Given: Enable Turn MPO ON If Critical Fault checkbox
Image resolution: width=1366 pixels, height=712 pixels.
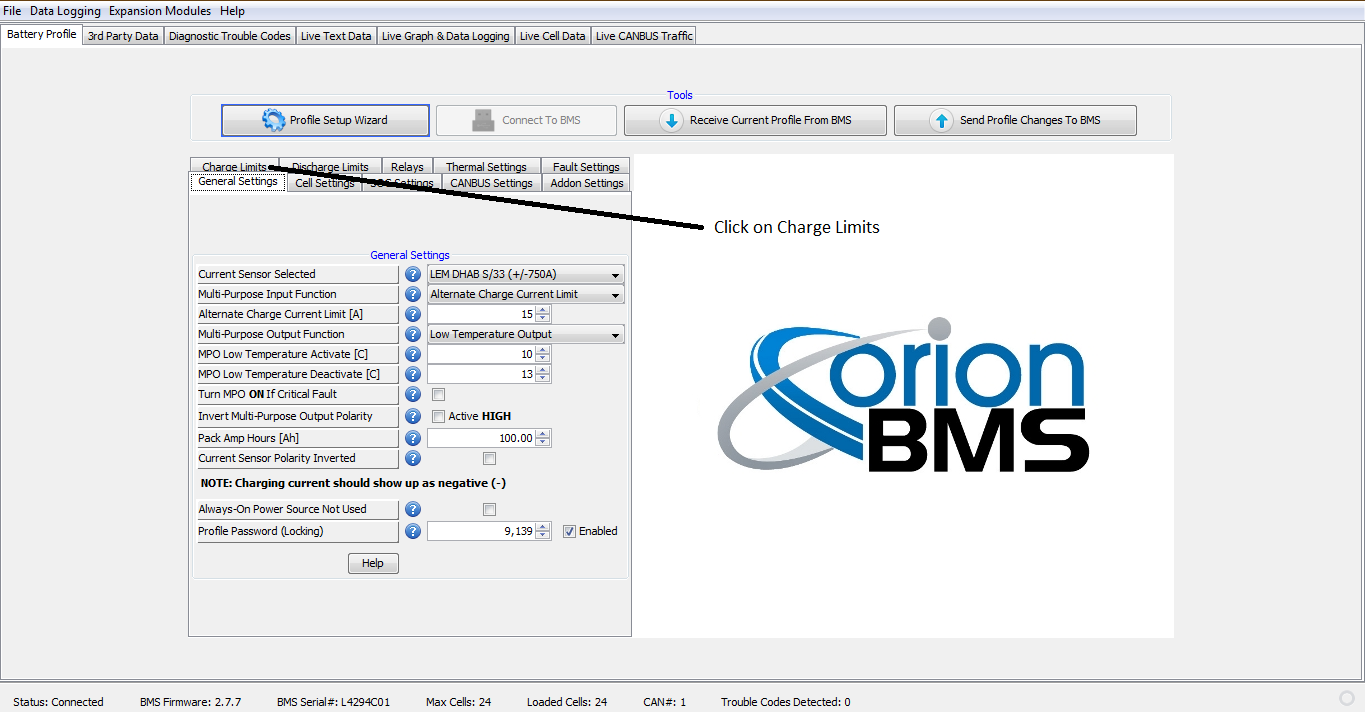Looking at the screenshot, I should [x=438, y=395].
